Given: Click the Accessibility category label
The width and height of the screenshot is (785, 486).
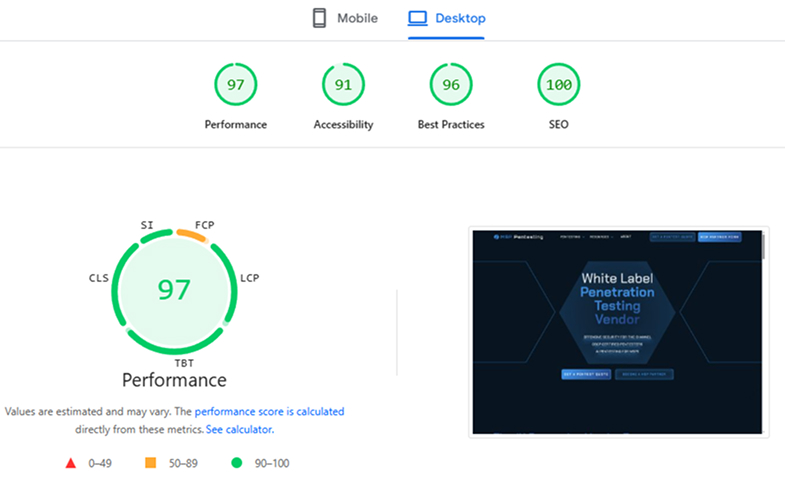Looking at the screenshot, I should (x=343, y=125).
